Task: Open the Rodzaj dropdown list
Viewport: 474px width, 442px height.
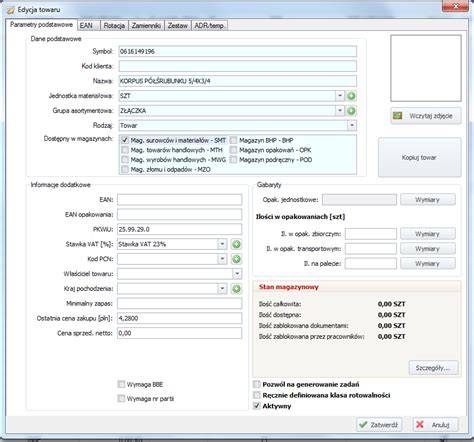Action: [352, 125]
